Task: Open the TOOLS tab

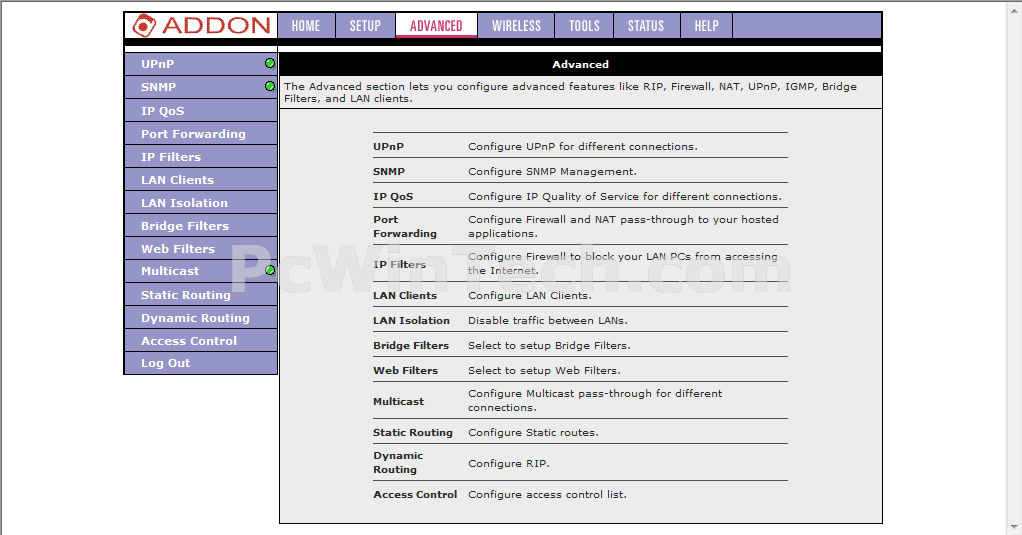Action: point(584,25)
